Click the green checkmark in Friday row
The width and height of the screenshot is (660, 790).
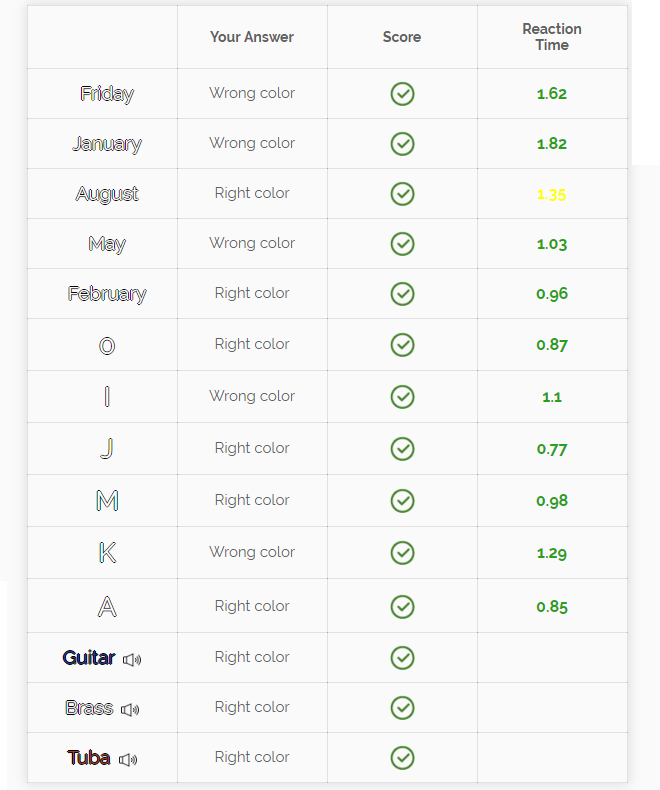click(402, 94)
